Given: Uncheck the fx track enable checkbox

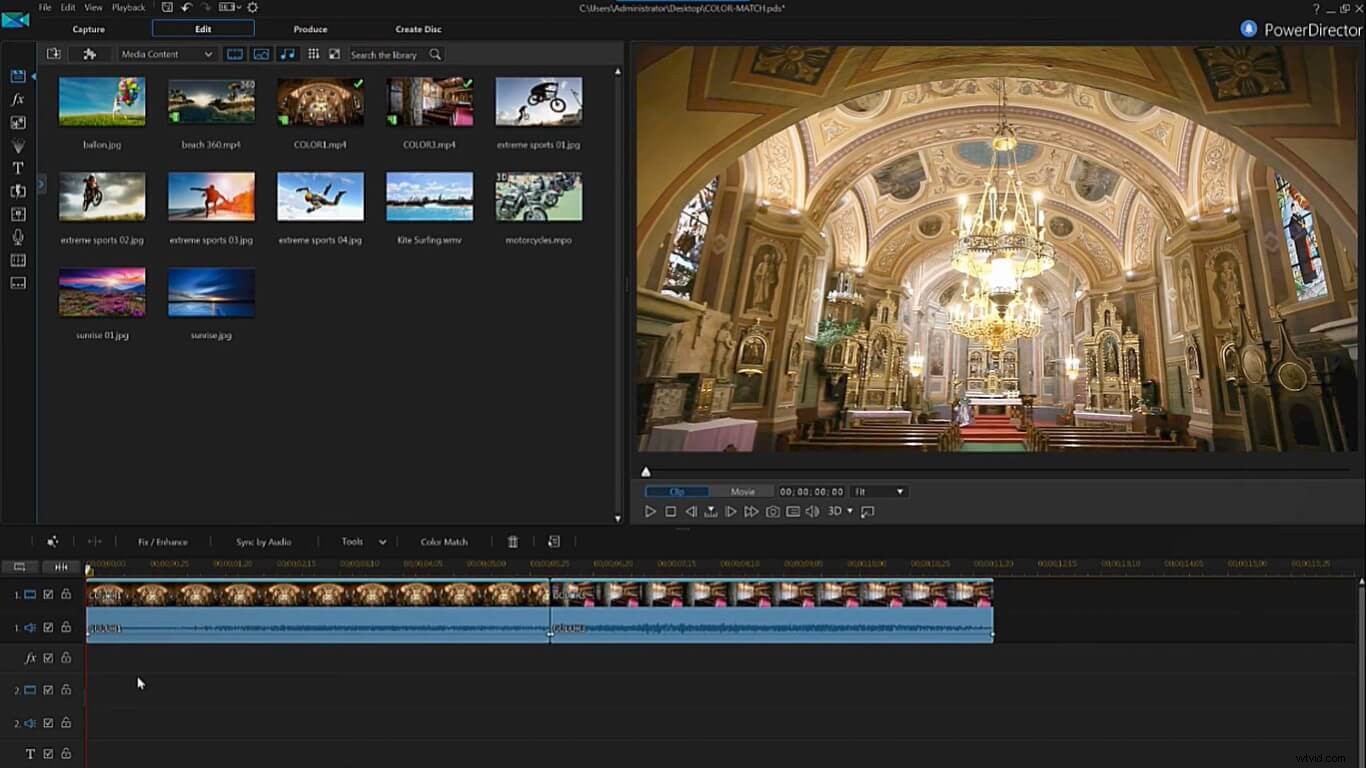Looking at the screenshot, I should [x=48, y=658].
